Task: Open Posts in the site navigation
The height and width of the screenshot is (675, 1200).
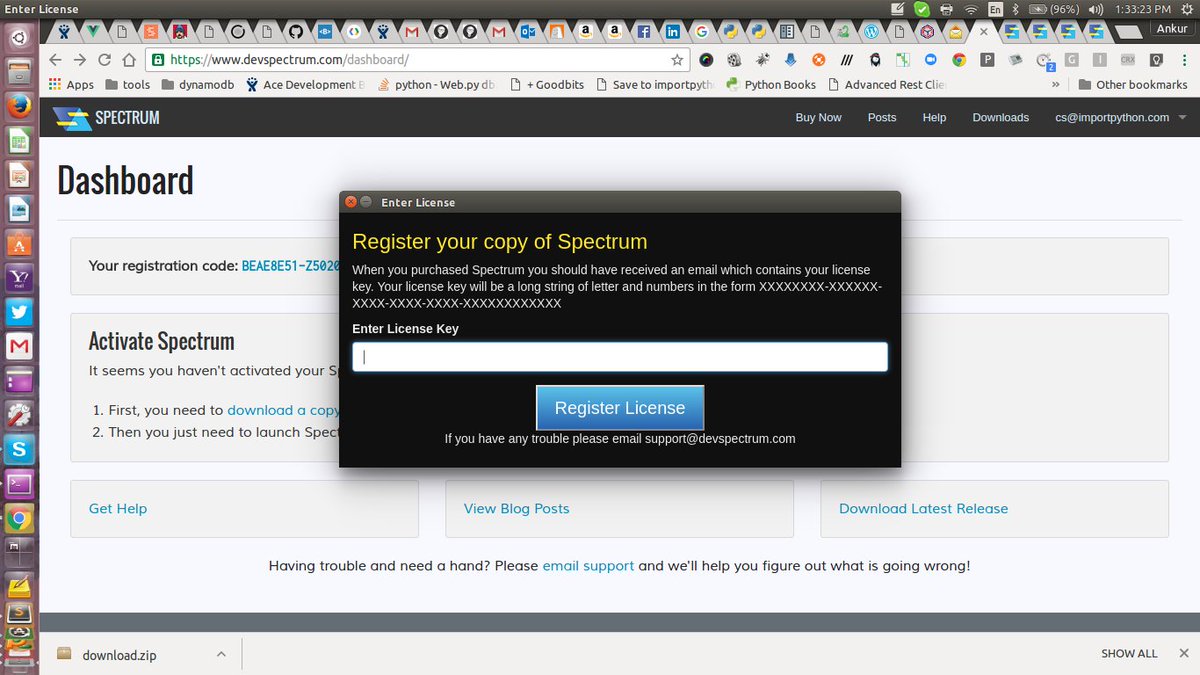Action: 882,117
